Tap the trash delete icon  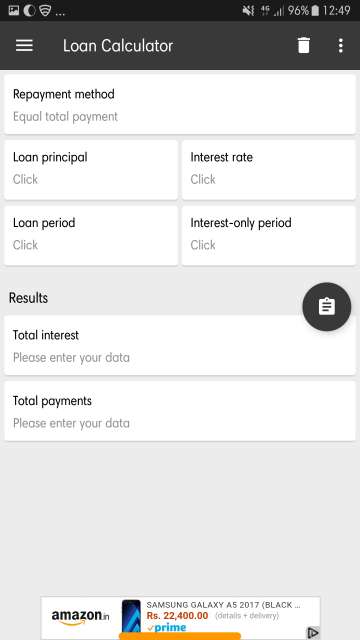[304, 45]
